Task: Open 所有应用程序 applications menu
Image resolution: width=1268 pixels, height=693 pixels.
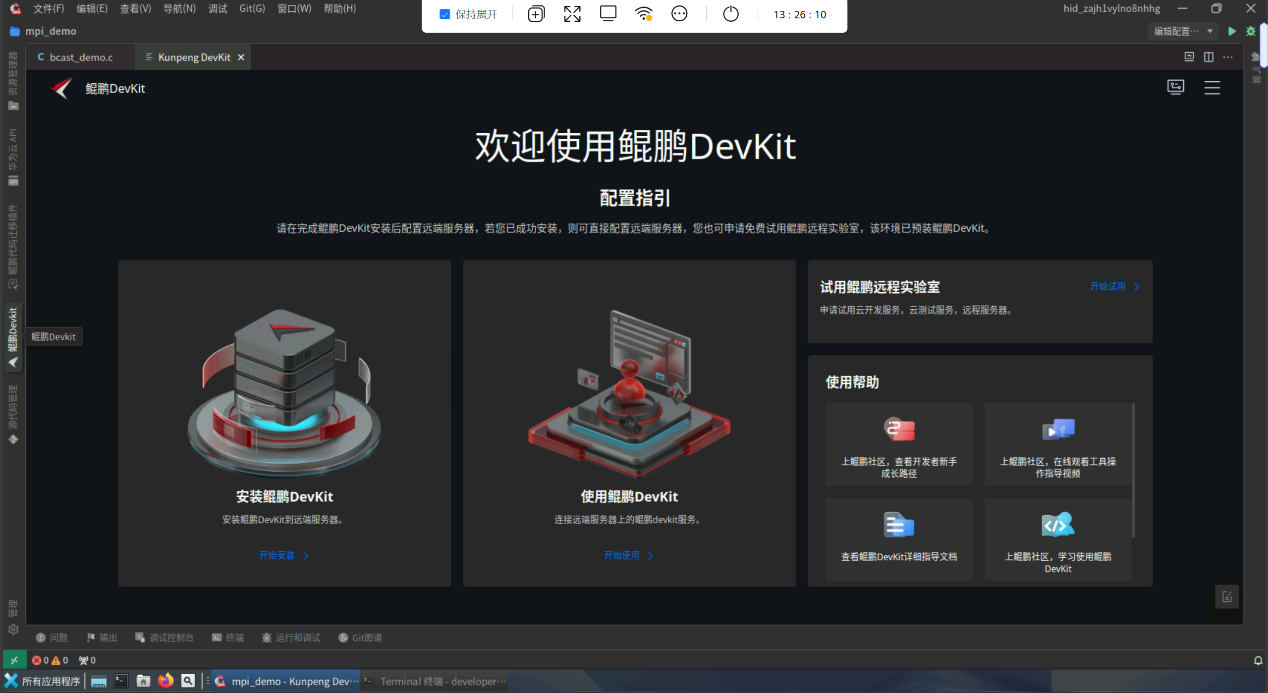Action: pos(42,681)
